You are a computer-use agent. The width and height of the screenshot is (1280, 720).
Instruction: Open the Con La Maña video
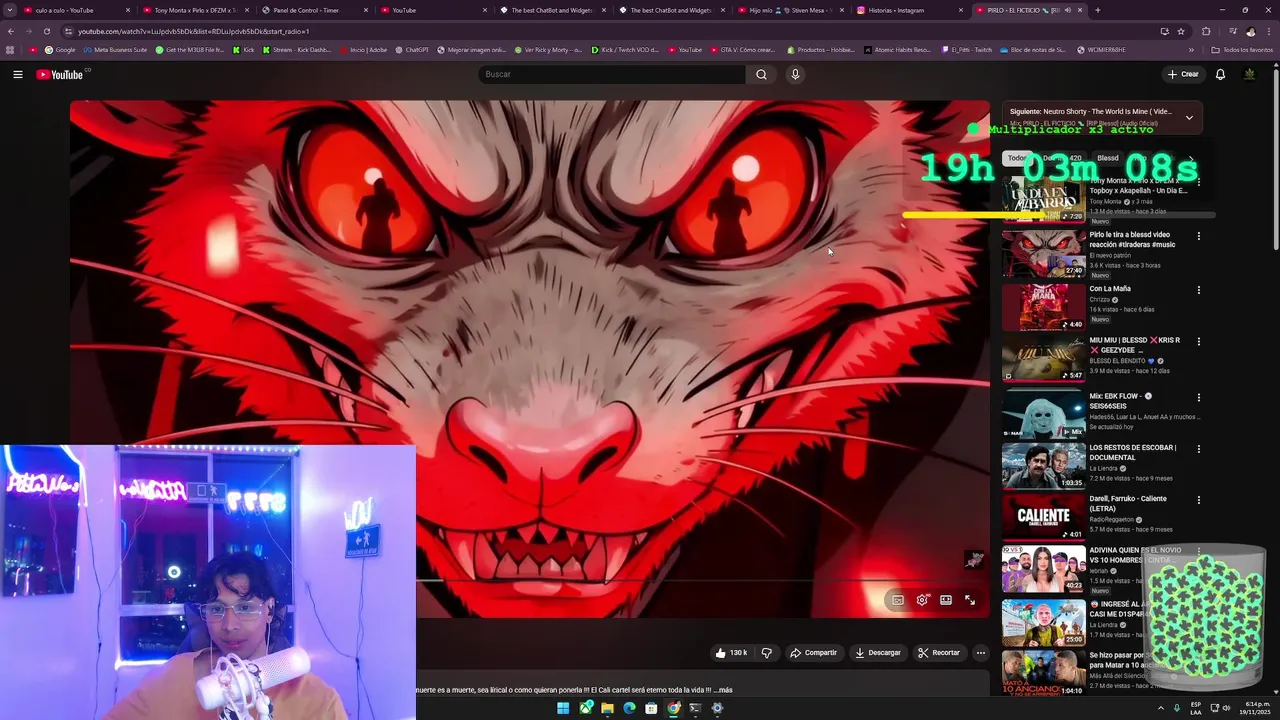click(x=1110, y=289)
